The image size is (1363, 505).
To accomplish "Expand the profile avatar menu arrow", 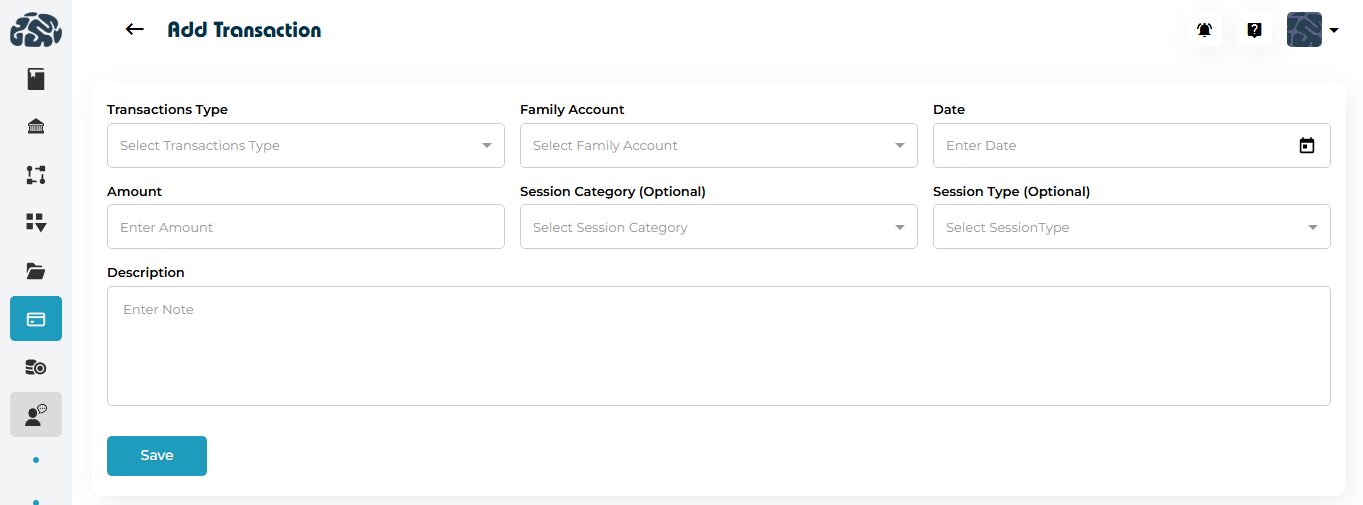I will pyautogui.click(x=1334, y=31).
